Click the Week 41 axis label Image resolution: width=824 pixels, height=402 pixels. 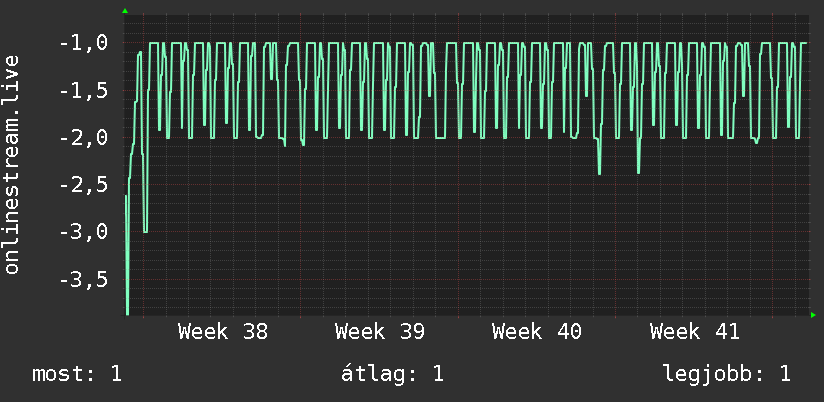coord(695,332)
